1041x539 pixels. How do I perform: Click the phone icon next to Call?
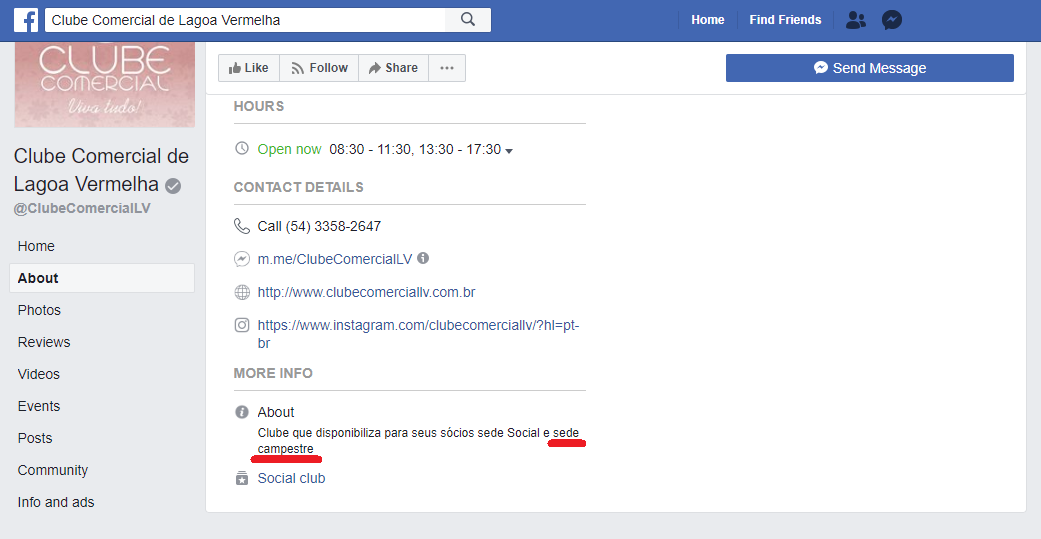242,226
